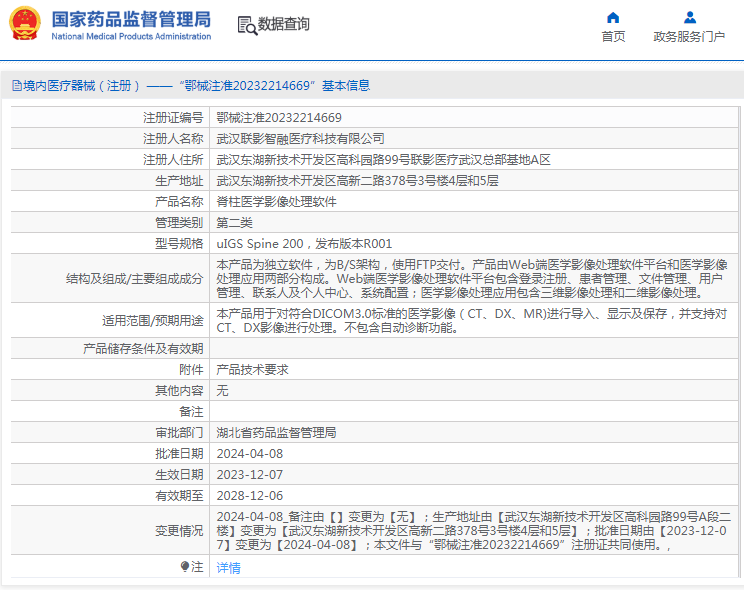
Task: Click the 变更情况 label
Action: click(179, 530)
